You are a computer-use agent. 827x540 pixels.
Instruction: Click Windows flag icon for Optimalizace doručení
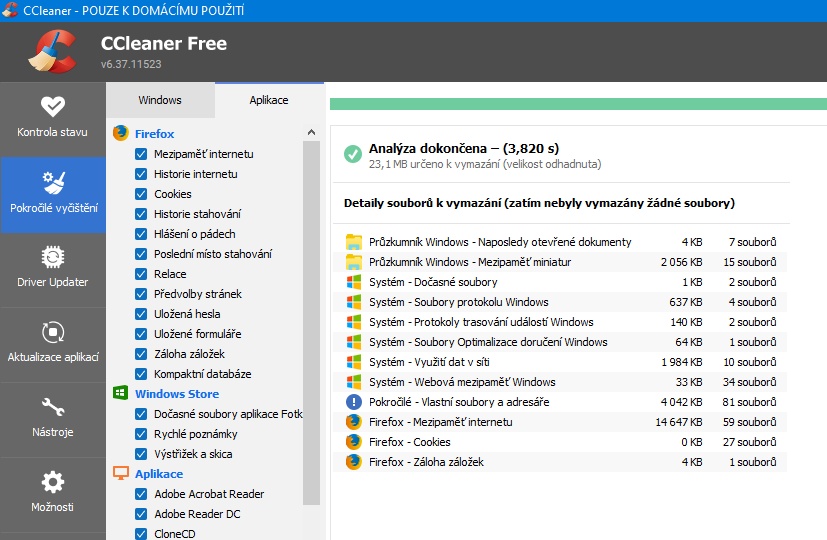point(353,342)
